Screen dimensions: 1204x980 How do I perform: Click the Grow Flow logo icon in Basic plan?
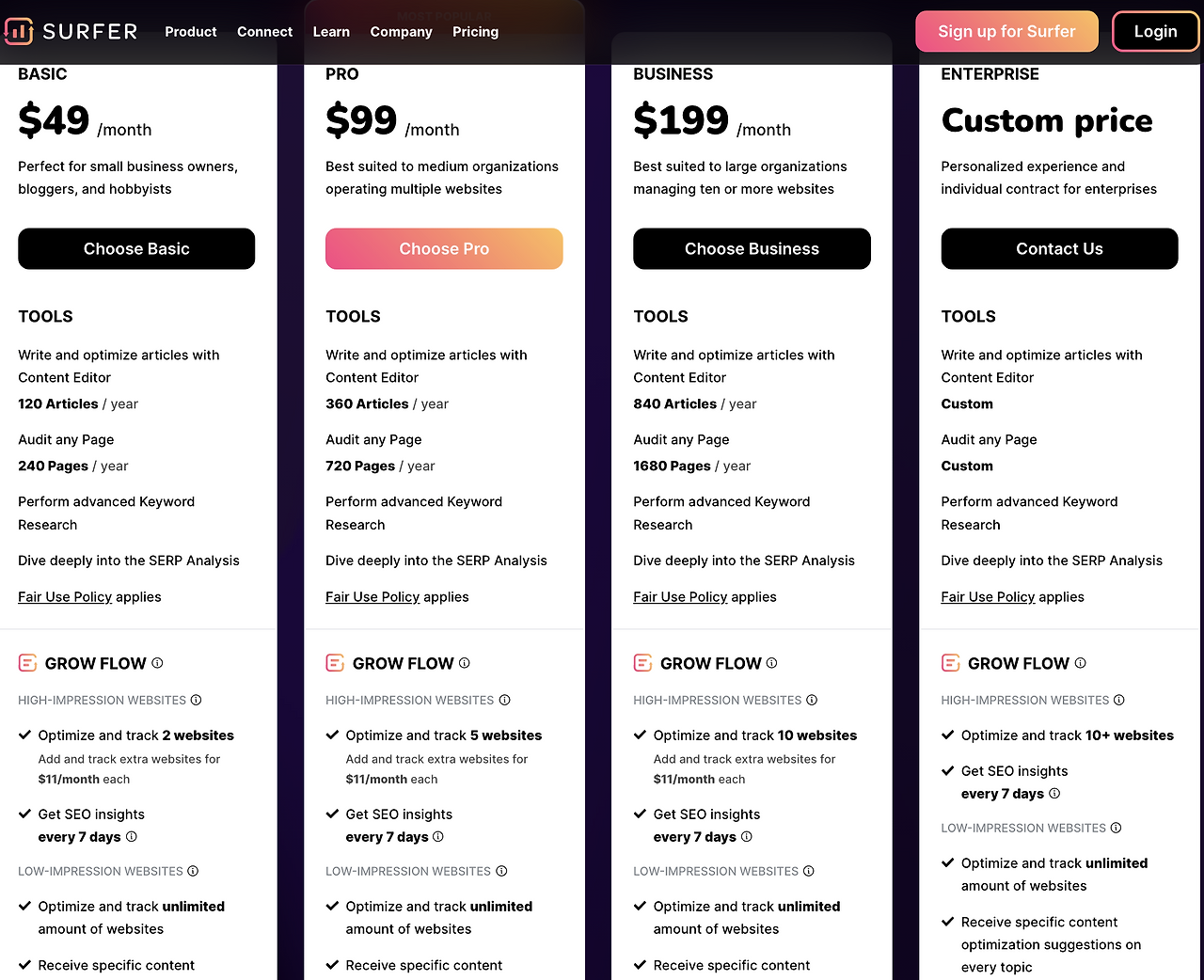[x=27, y=663]
